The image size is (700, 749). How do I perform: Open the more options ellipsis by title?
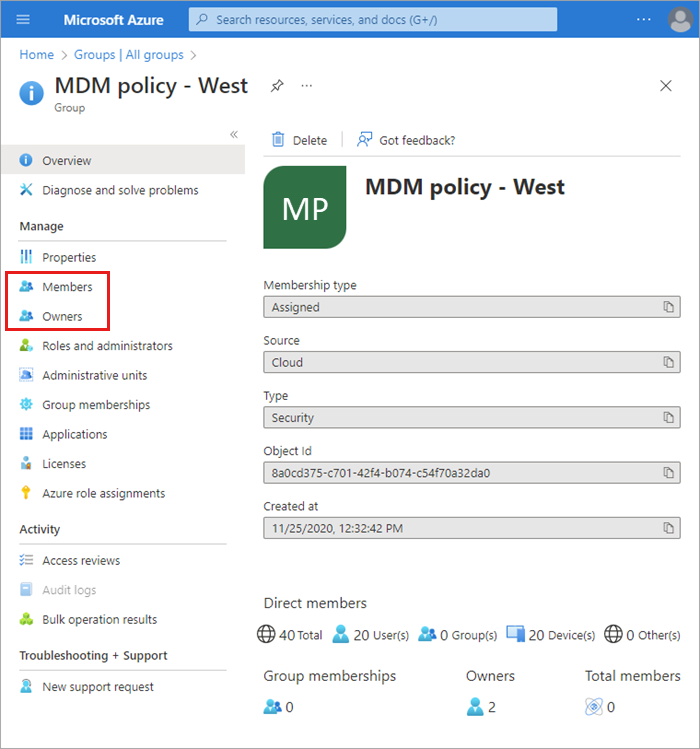(307, 86)
